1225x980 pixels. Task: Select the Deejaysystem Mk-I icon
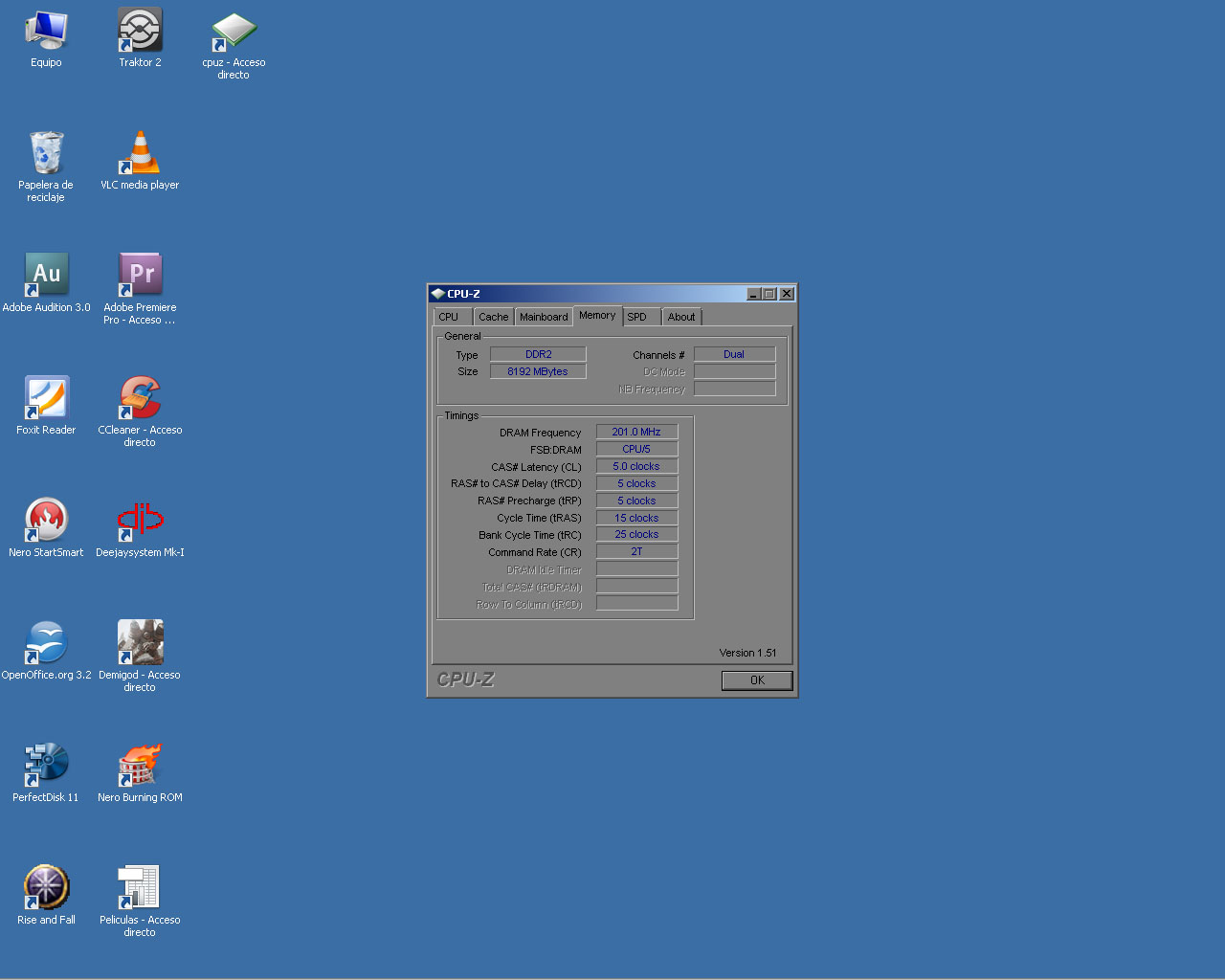[140, 522]
